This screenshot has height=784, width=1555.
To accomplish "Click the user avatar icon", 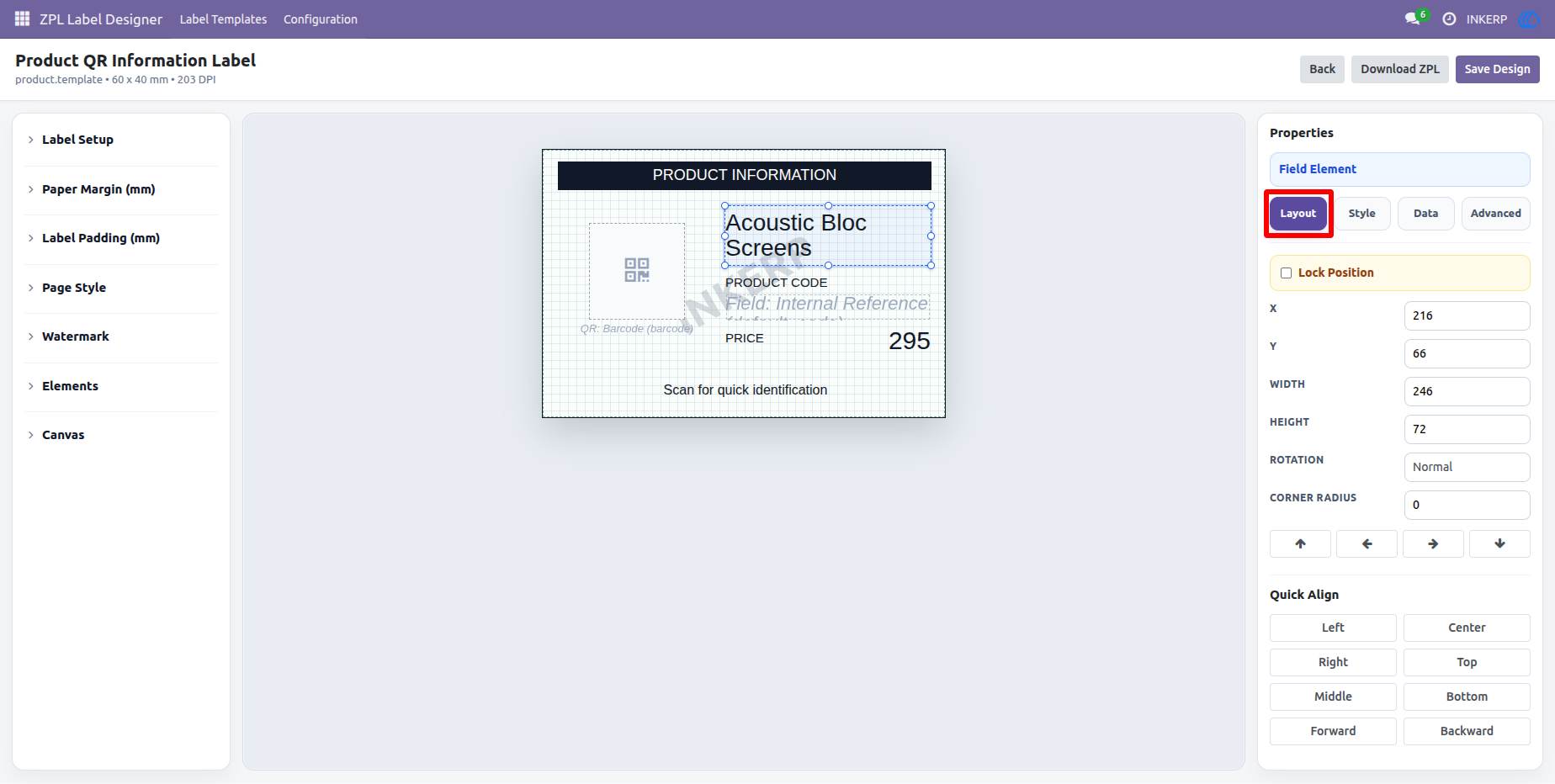I will click(x=1528, y=19).
